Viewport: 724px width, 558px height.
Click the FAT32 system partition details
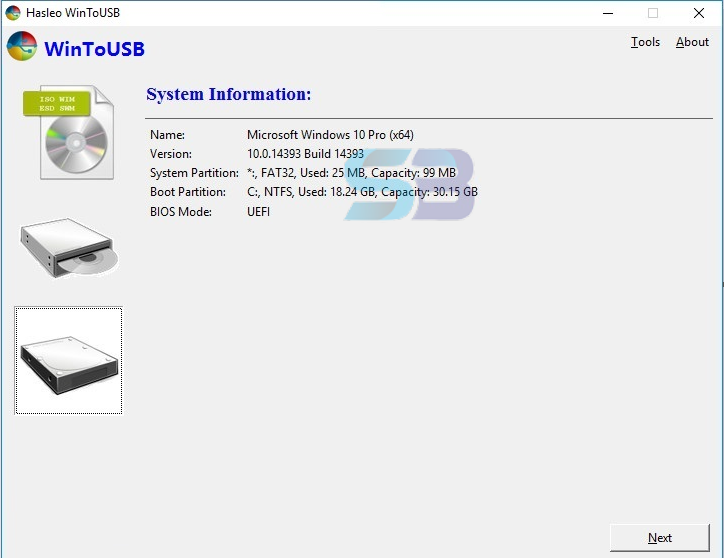[351, 173]
